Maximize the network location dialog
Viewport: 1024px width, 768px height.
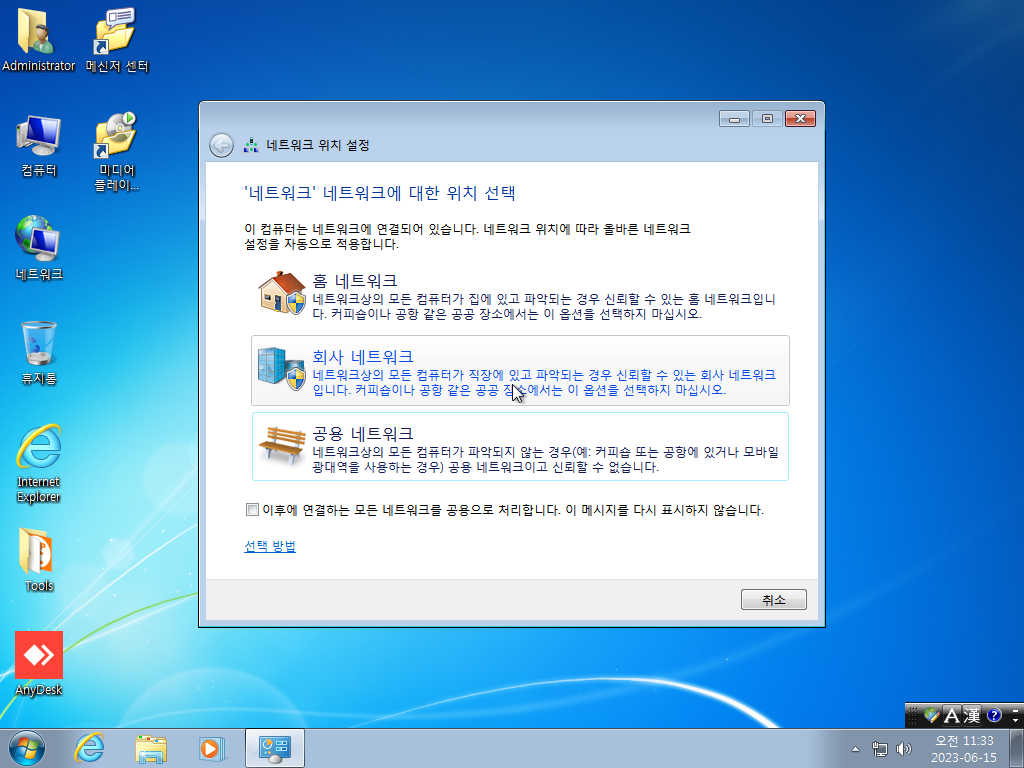click(x=767, y=119)
